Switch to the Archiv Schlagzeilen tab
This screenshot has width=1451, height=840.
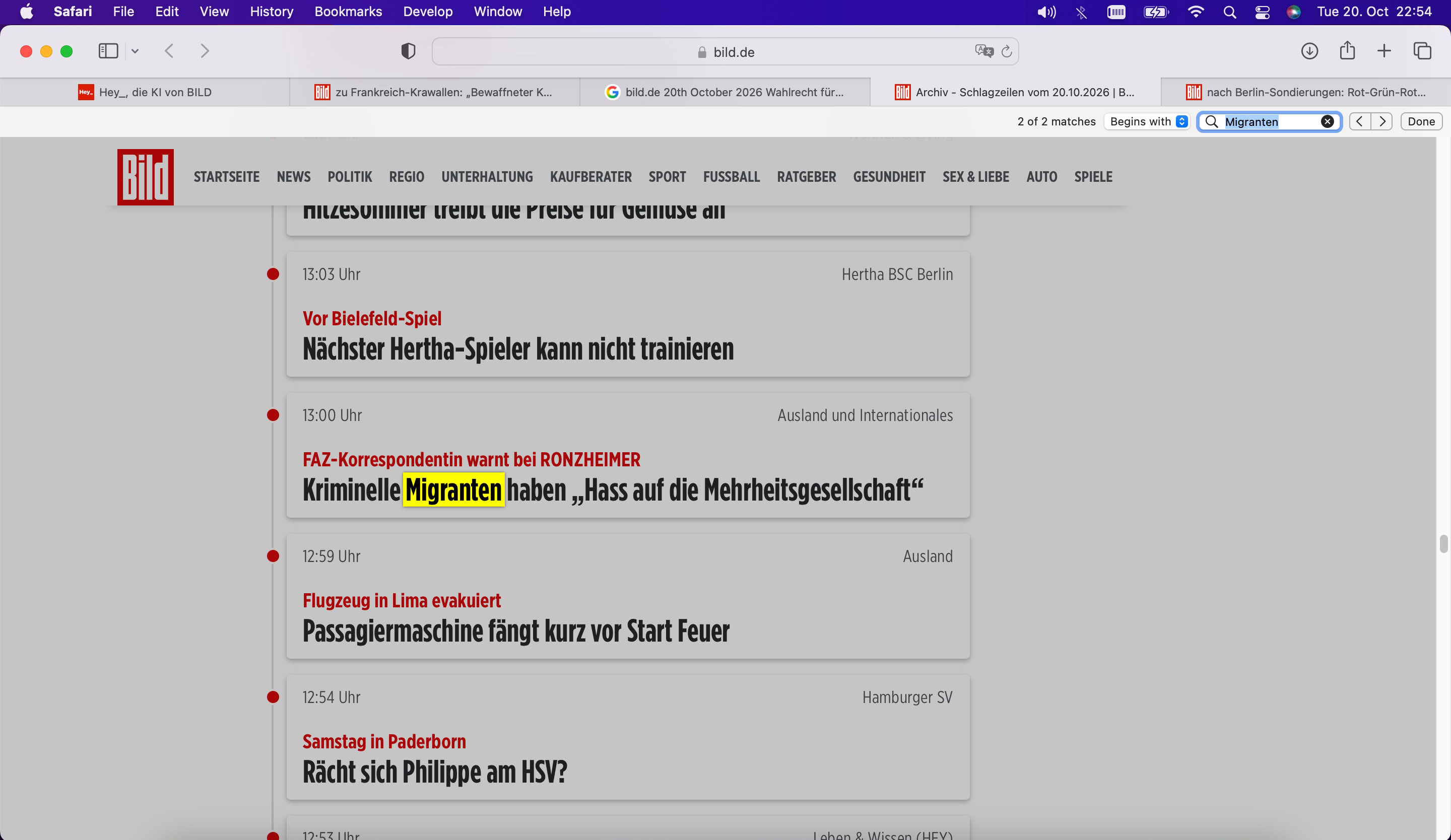tap(1015, 92)
